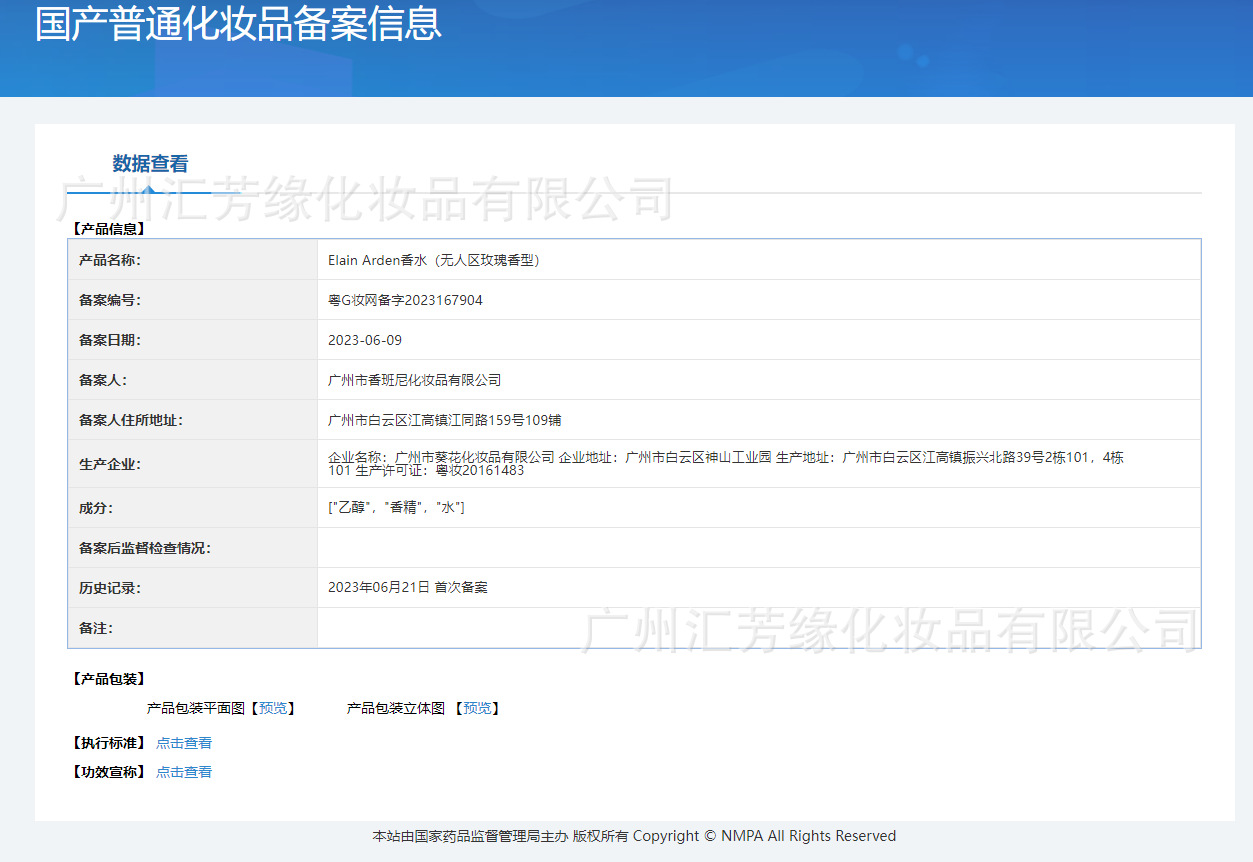Open 执行标准 with 点击查看 link
This screenshot has height=862, width=1253.
(183, 742)
